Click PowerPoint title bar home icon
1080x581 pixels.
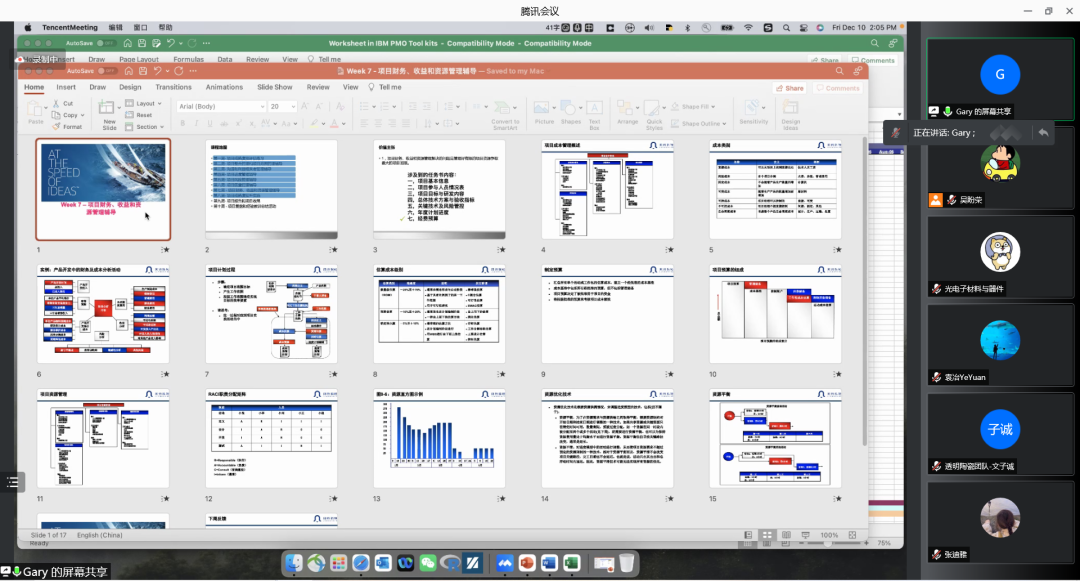128,71
